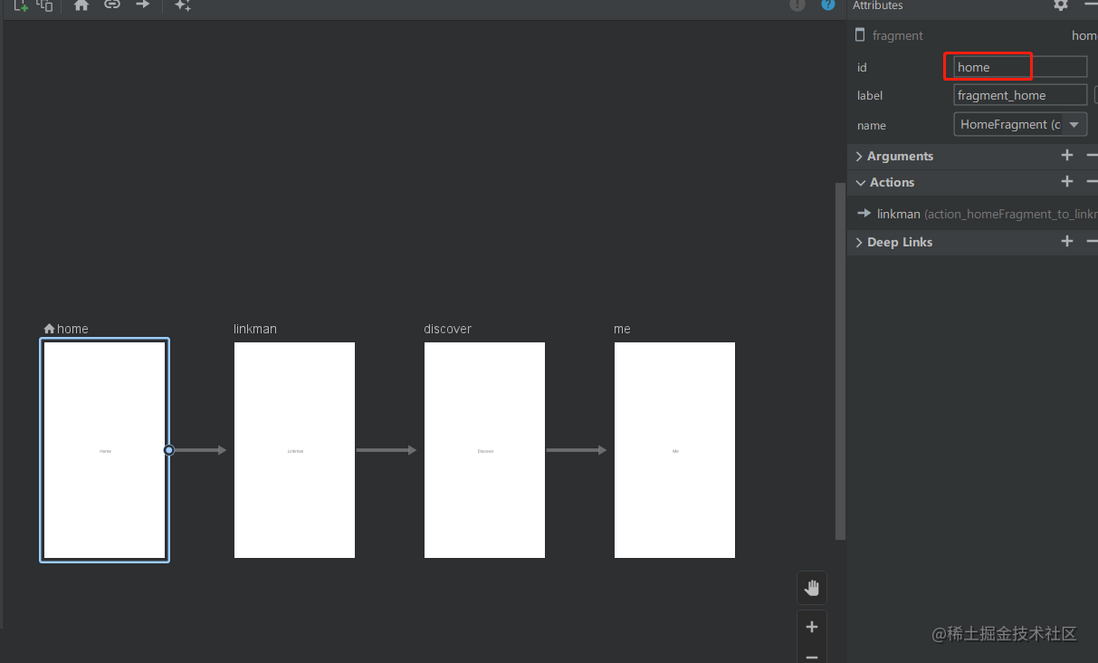
Task: Click the discover to me action arrow
Action: point(576,450)
